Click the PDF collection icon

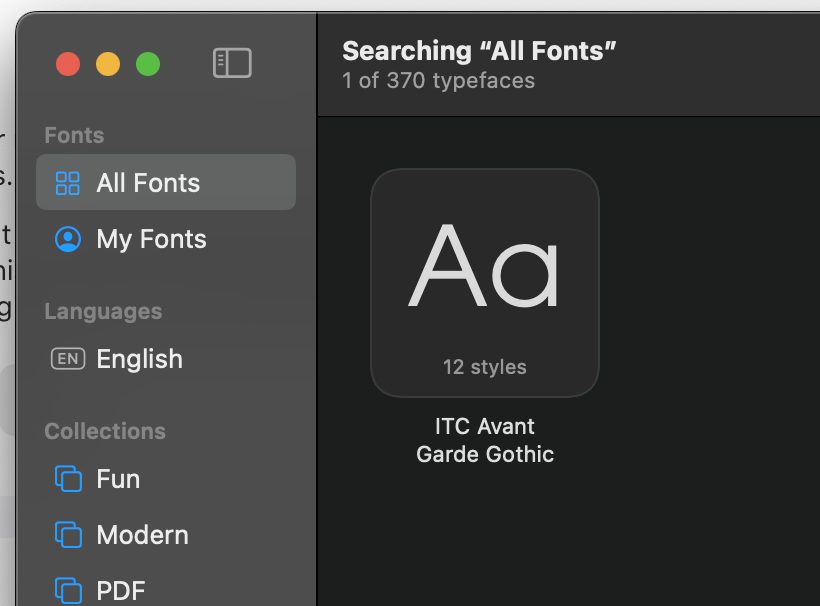[68, 589]
